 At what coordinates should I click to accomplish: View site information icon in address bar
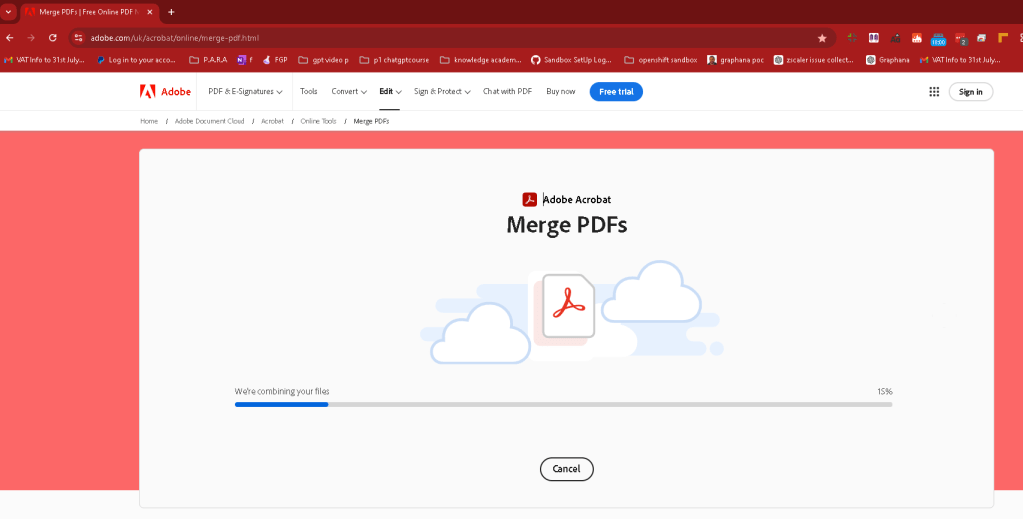(79, 38)
